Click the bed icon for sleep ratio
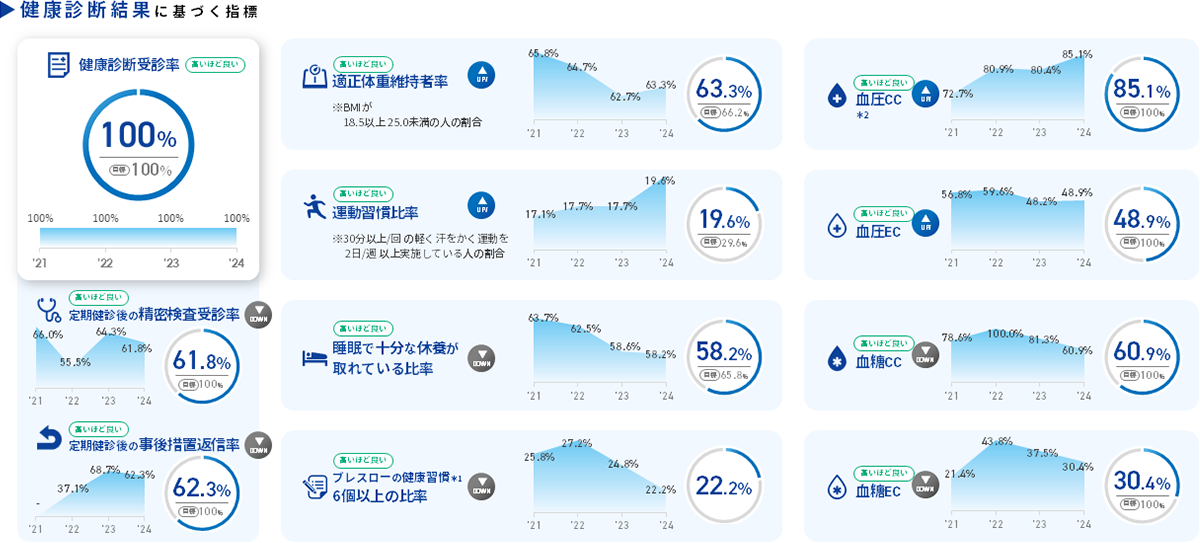 pyautogui.click(x=315, y=358)
